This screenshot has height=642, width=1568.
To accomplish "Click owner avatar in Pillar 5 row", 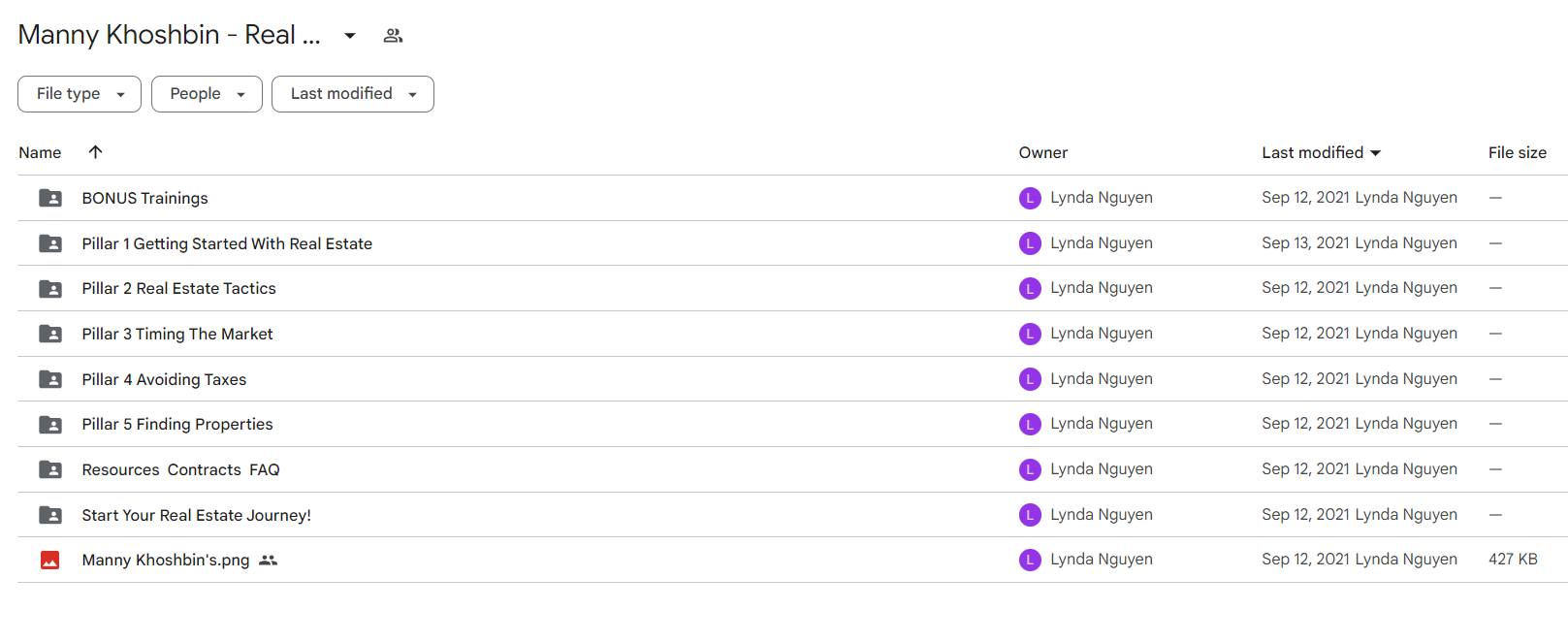I will click(1030, 424).
